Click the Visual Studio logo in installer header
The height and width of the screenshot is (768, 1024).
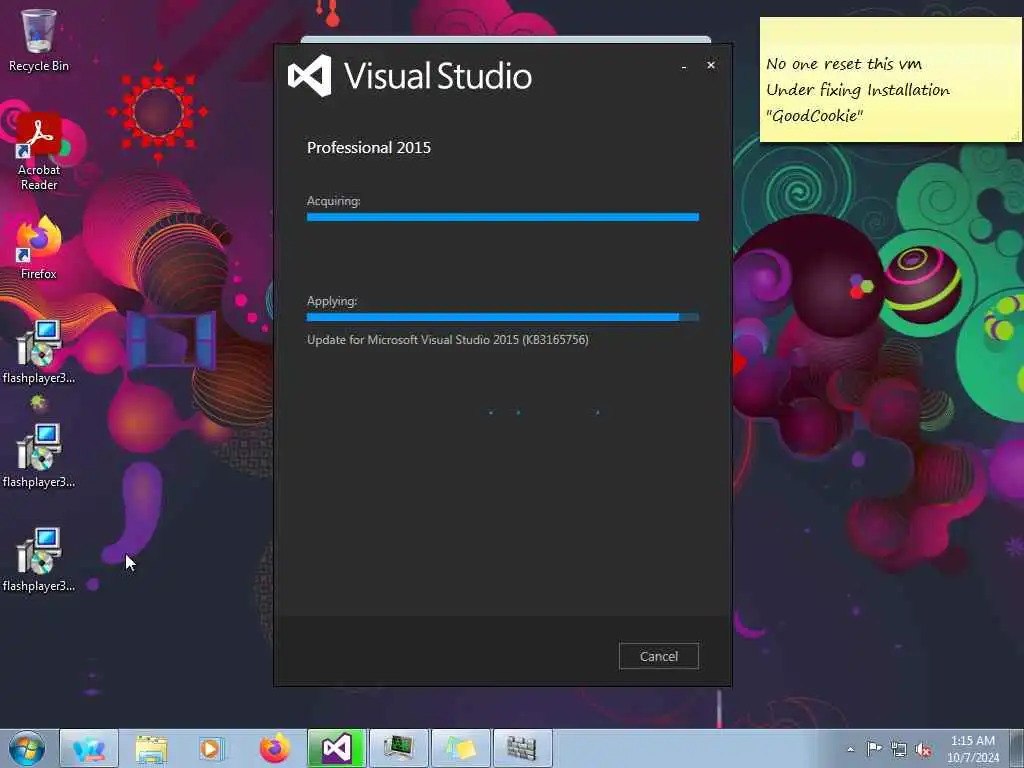pyautogui.click(x=310, y=76)
